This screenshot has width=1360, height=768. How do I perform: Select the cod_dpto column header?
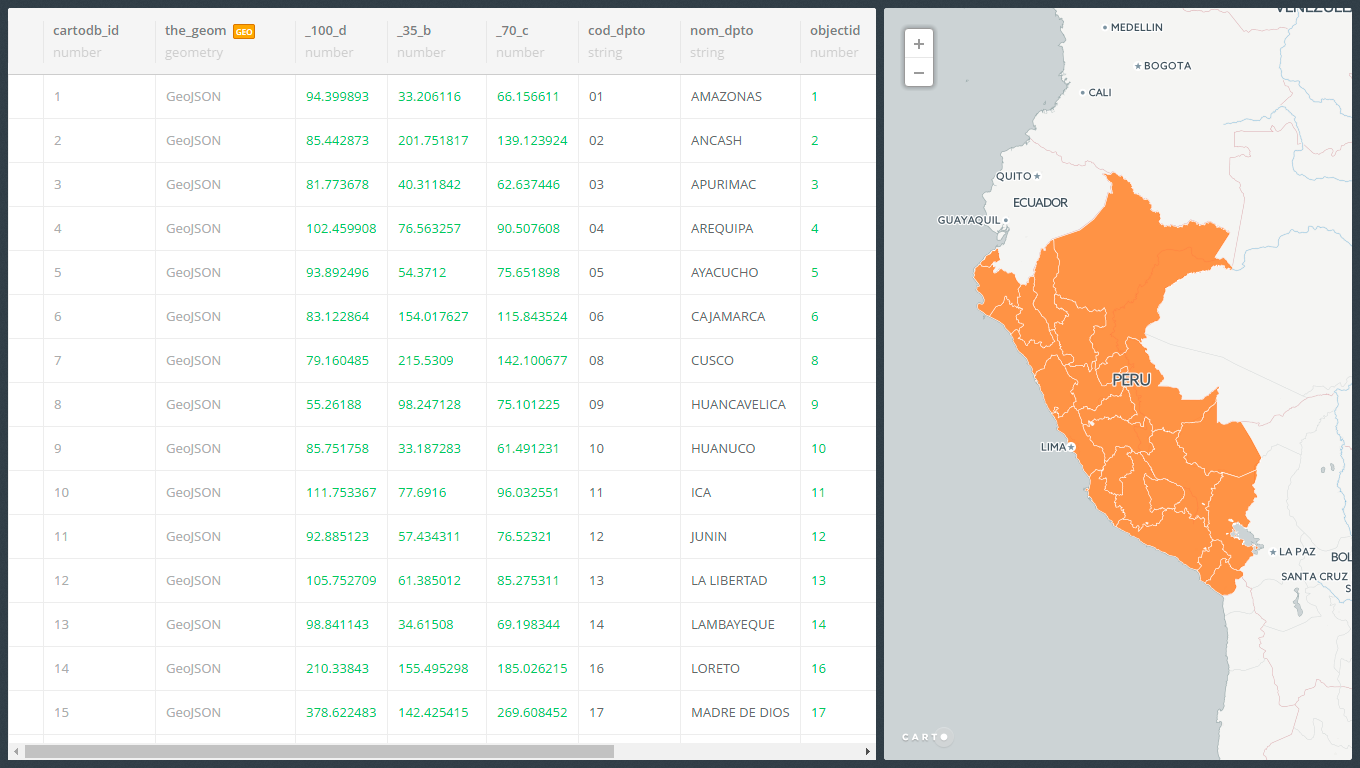[617, 30]
